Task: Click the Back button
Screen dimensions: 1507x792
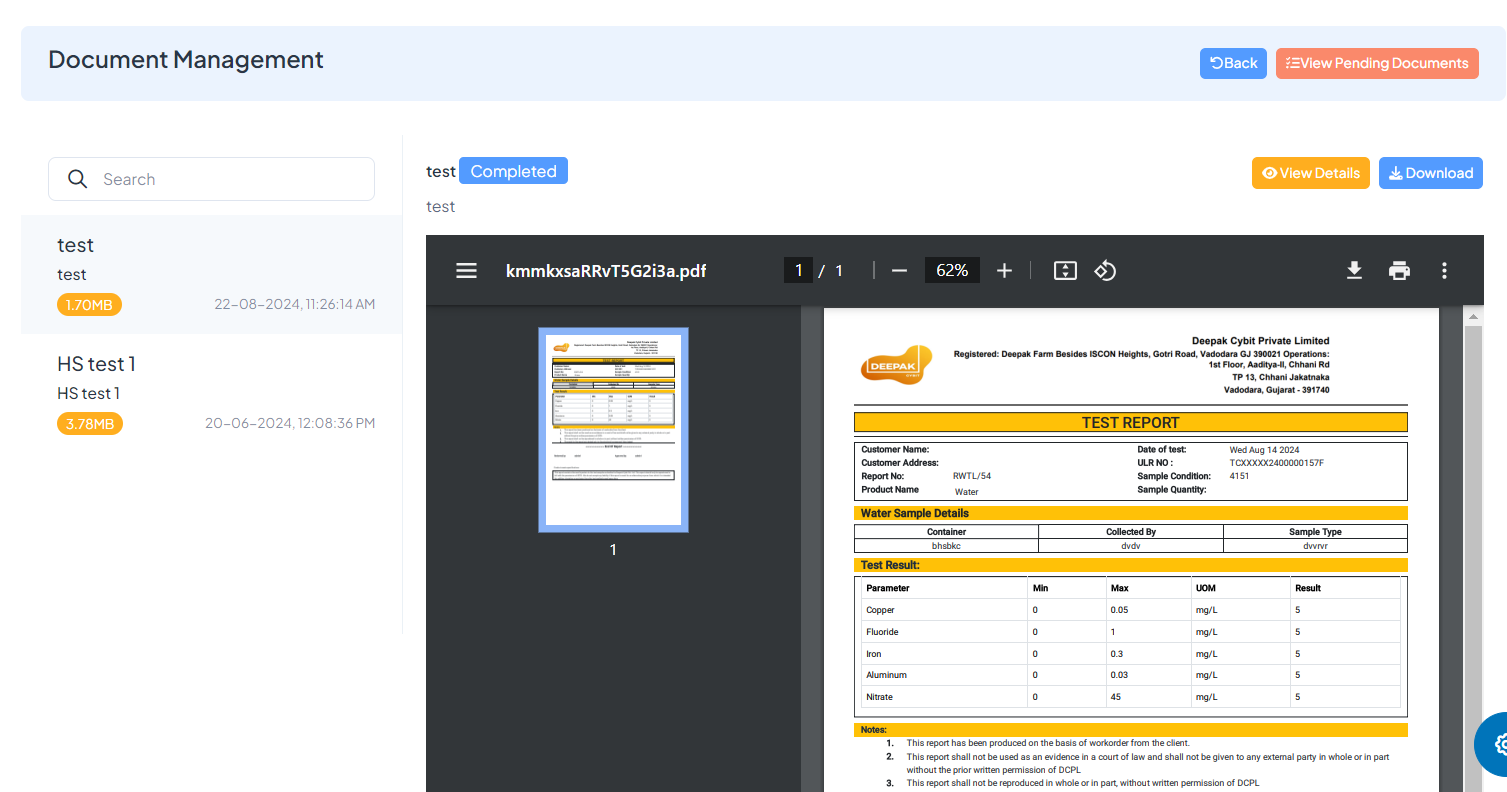Action: click(x=1233, y=63)
